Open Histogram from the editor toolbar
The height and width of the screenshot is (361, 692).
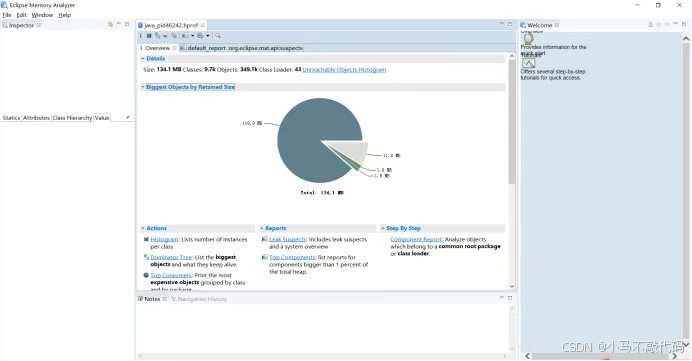coord(149,36)
